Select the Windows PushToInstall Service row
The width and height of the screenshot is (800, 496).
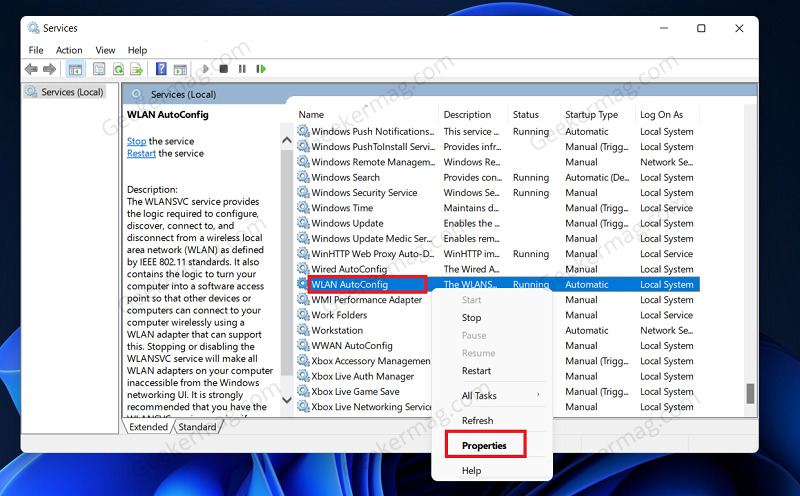click(498, 146)
